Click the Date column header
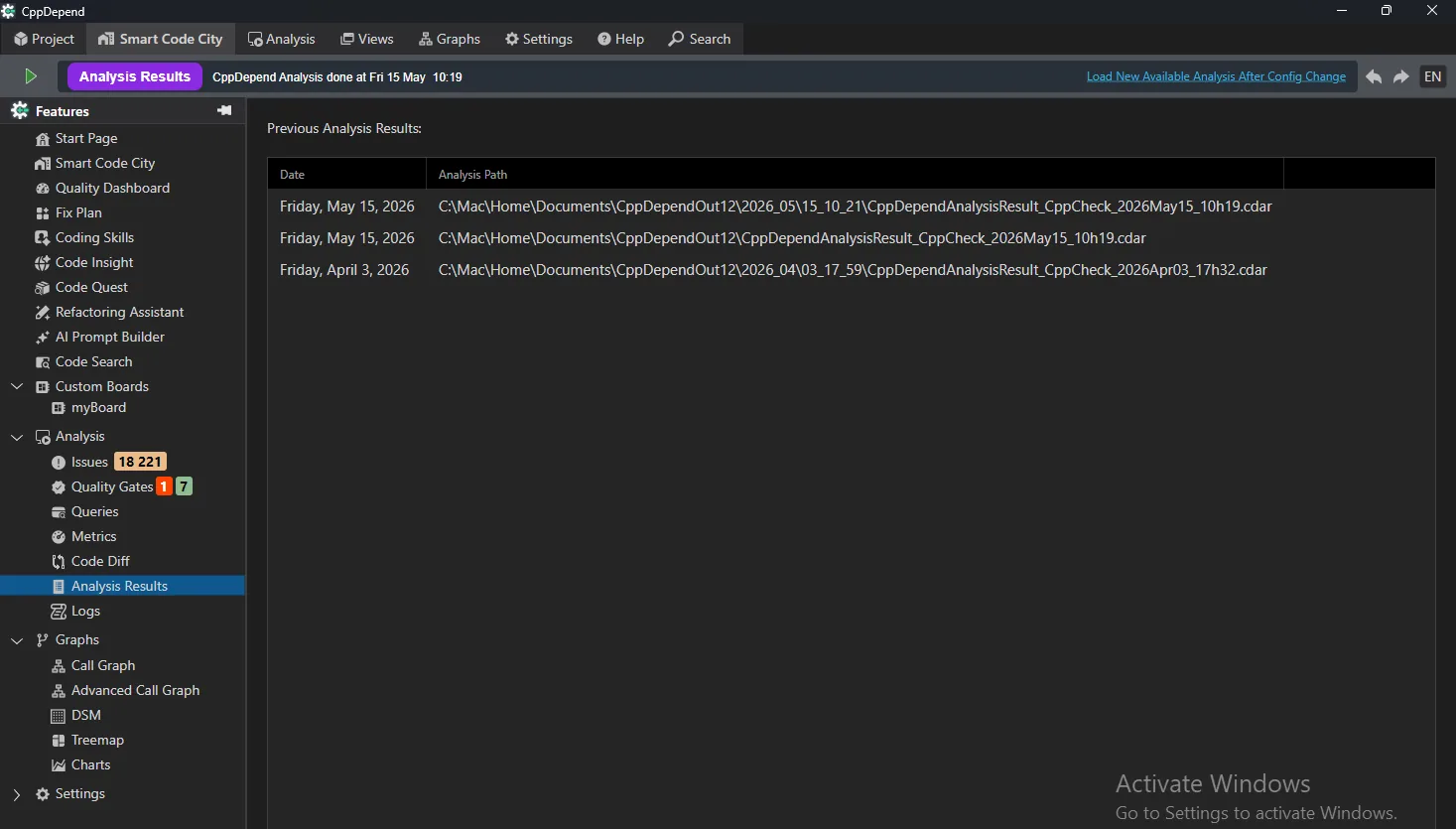The width and height of the screenshot is (1456, 829). pos(346,174)
